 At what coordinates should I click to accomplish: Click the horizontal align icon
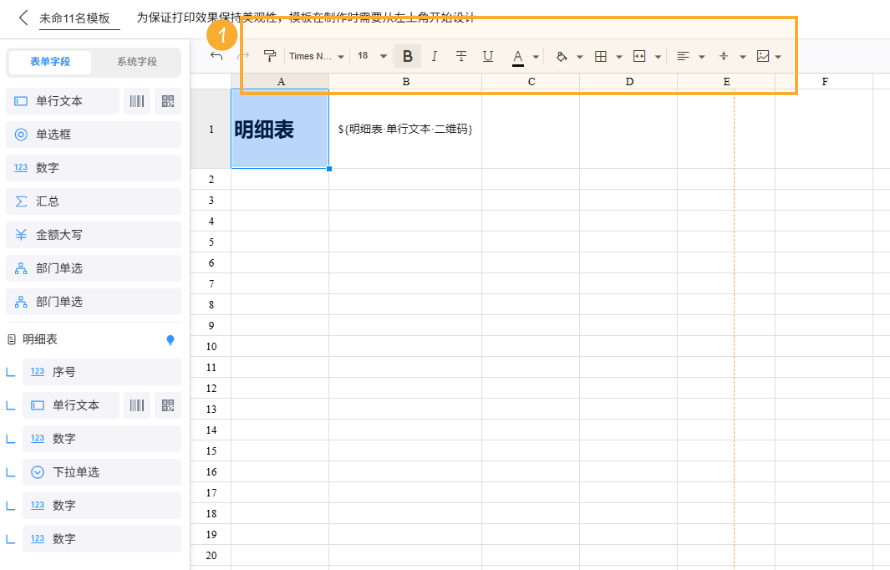[683, 56]
